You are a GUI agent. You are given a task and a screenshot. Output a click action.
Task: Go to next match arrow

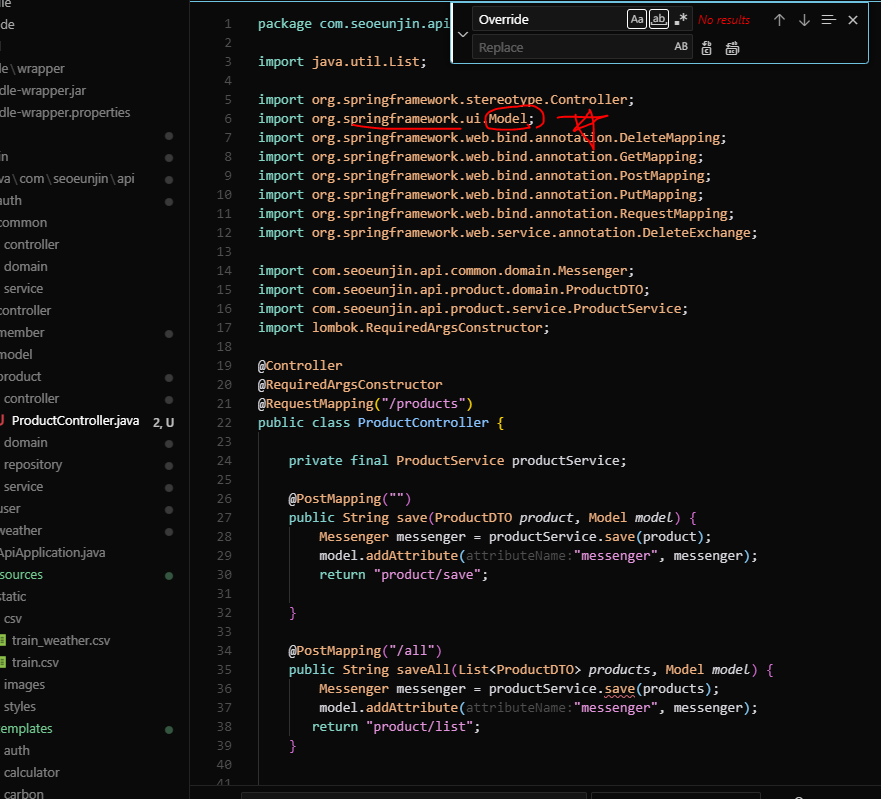tap(804, 20)
